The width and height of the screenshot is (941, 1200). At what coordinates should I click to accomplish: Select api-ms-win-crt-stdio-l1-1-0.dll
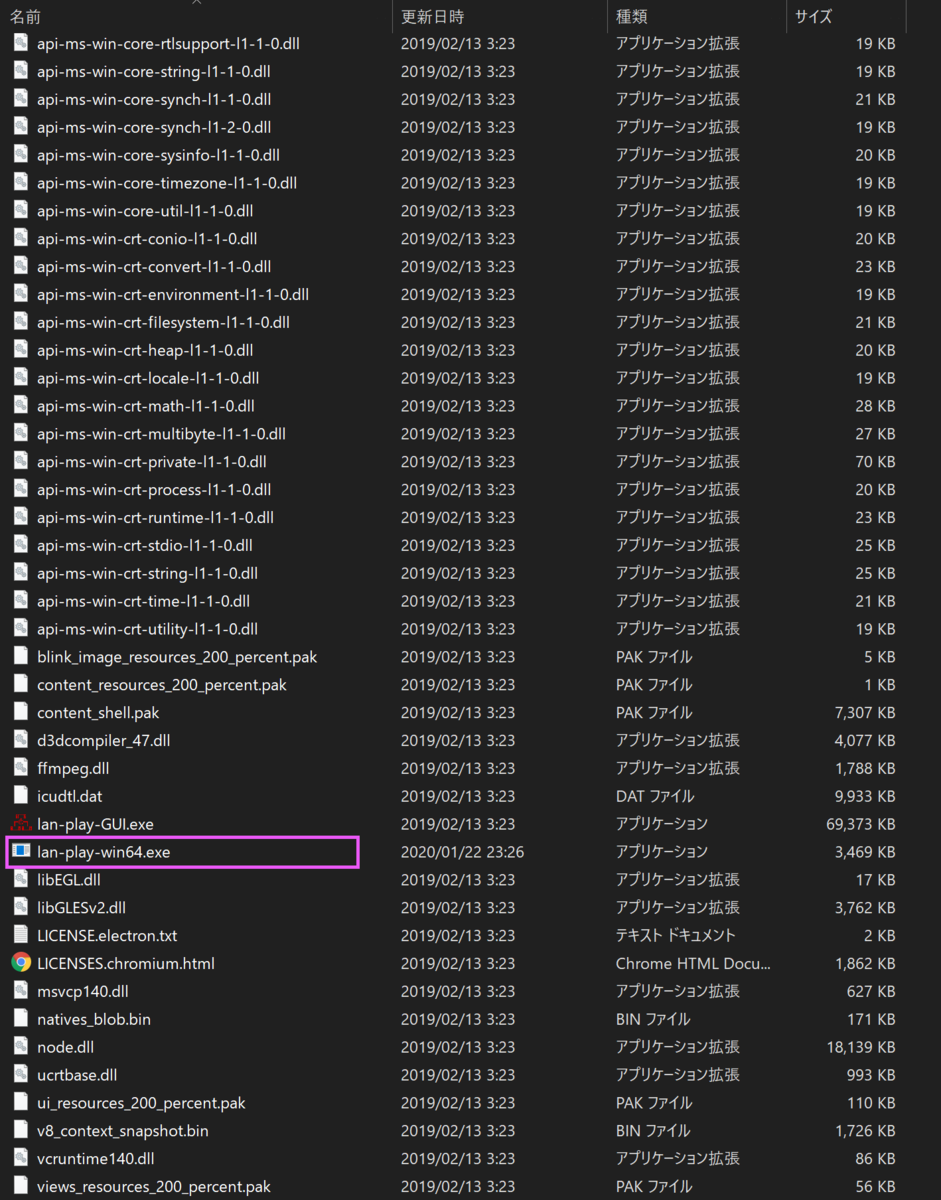(x=145, y=545)
